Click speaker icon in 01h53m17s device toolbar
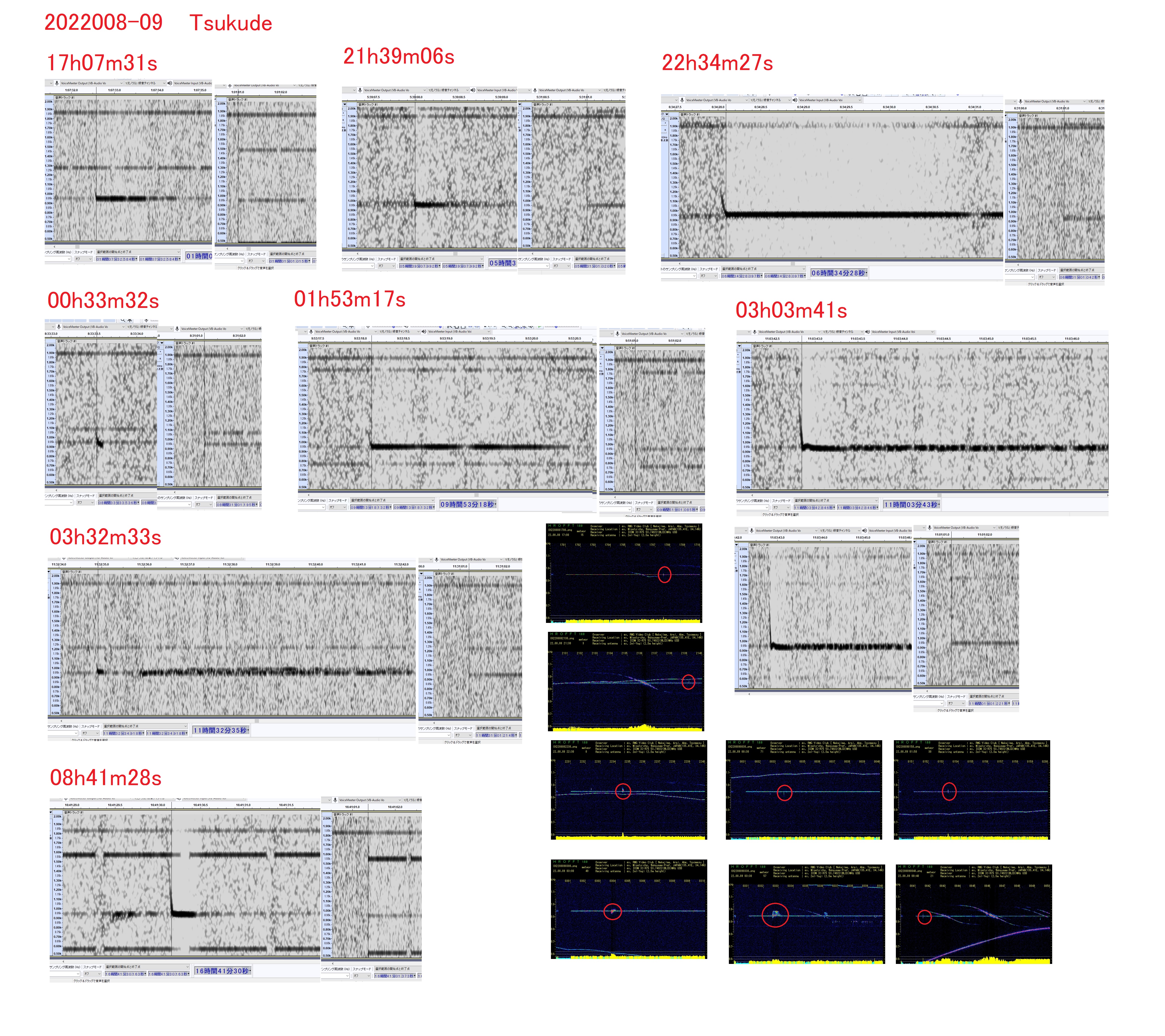Viewport: 1165px width, 1036px height. tap(423, 331)
